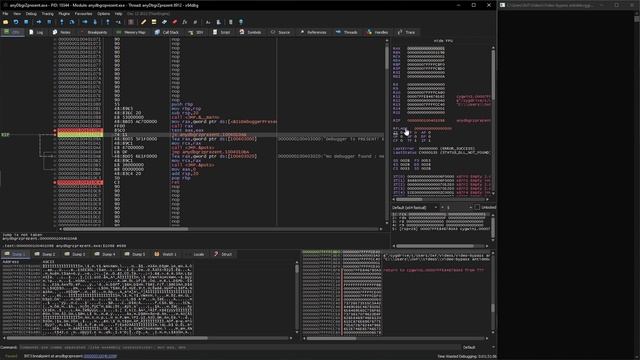Click the Trace Into toolbar icon

(x=85, y=22)
